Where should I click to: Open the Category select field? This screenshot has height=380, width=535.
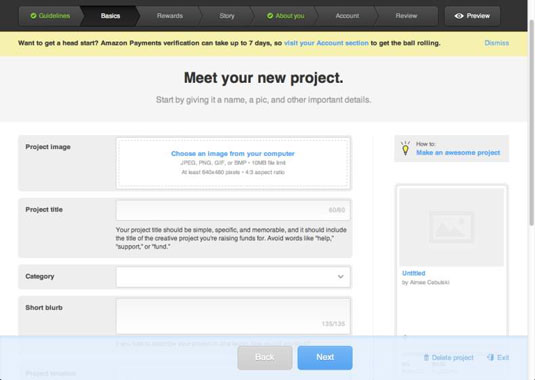(233, 277)
